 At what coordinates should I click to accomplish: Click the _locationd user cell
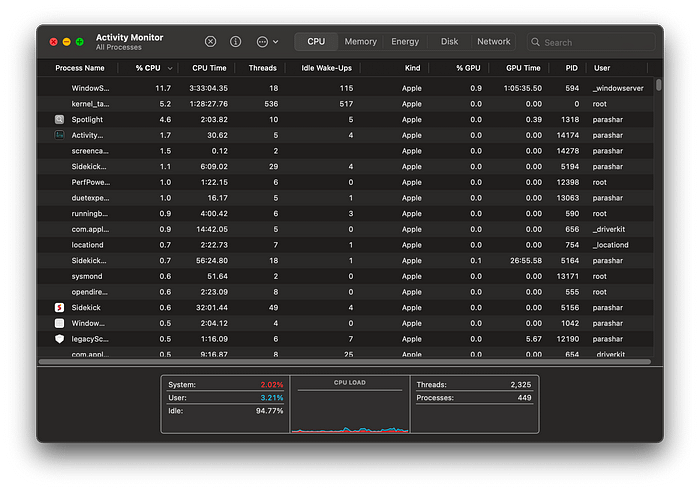click(x=610, y=245)
